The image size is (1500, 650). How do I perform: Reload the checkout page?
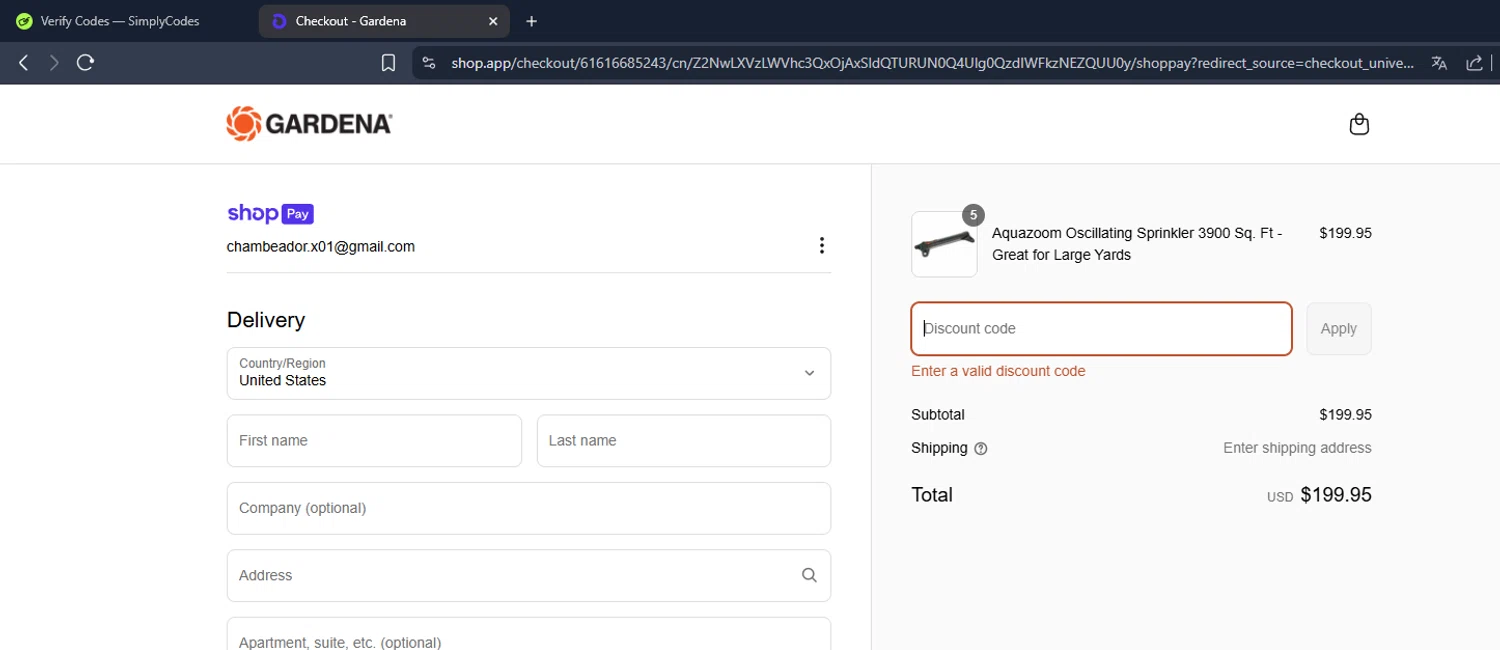(x=86, y=63)
